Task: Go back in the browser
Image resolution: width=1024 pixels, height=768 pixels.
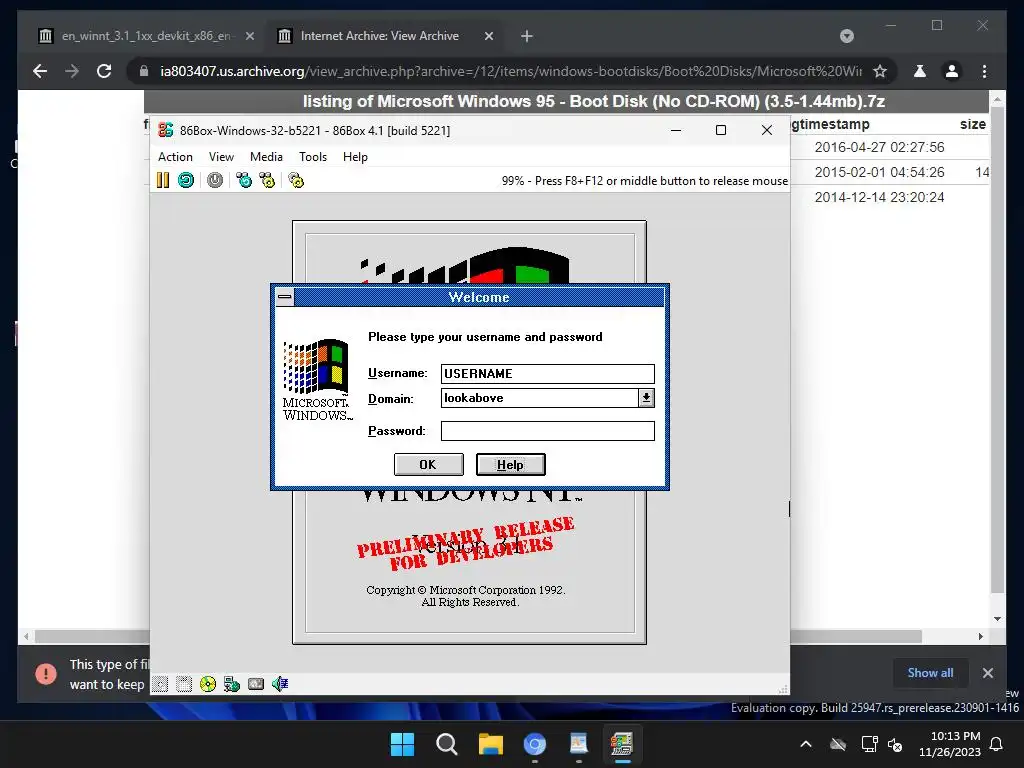Action: pos(40,71)
